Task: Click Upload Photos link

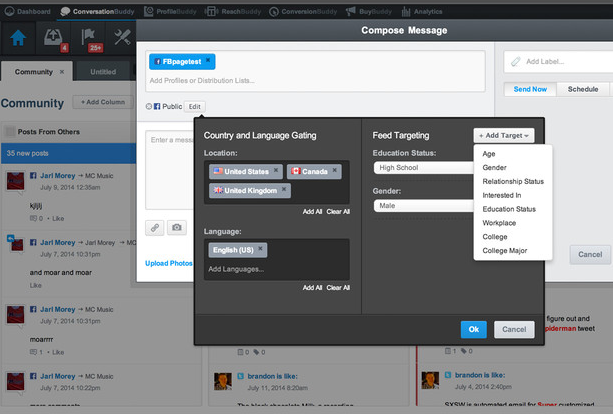Action: (168, 263)
